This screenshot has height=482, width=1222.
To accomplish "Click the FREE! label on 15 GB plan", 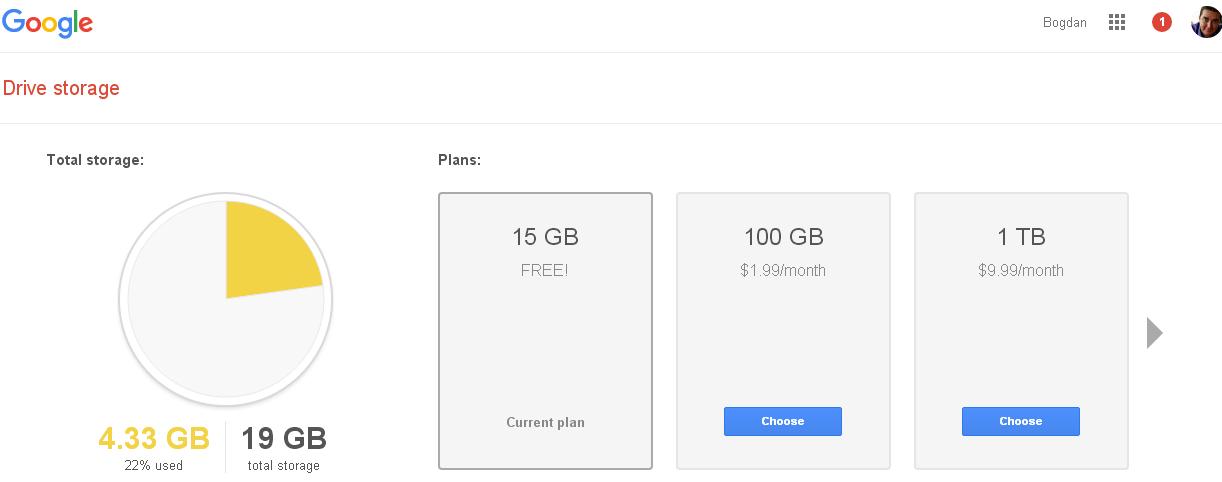I will click(x=545, y=270).
